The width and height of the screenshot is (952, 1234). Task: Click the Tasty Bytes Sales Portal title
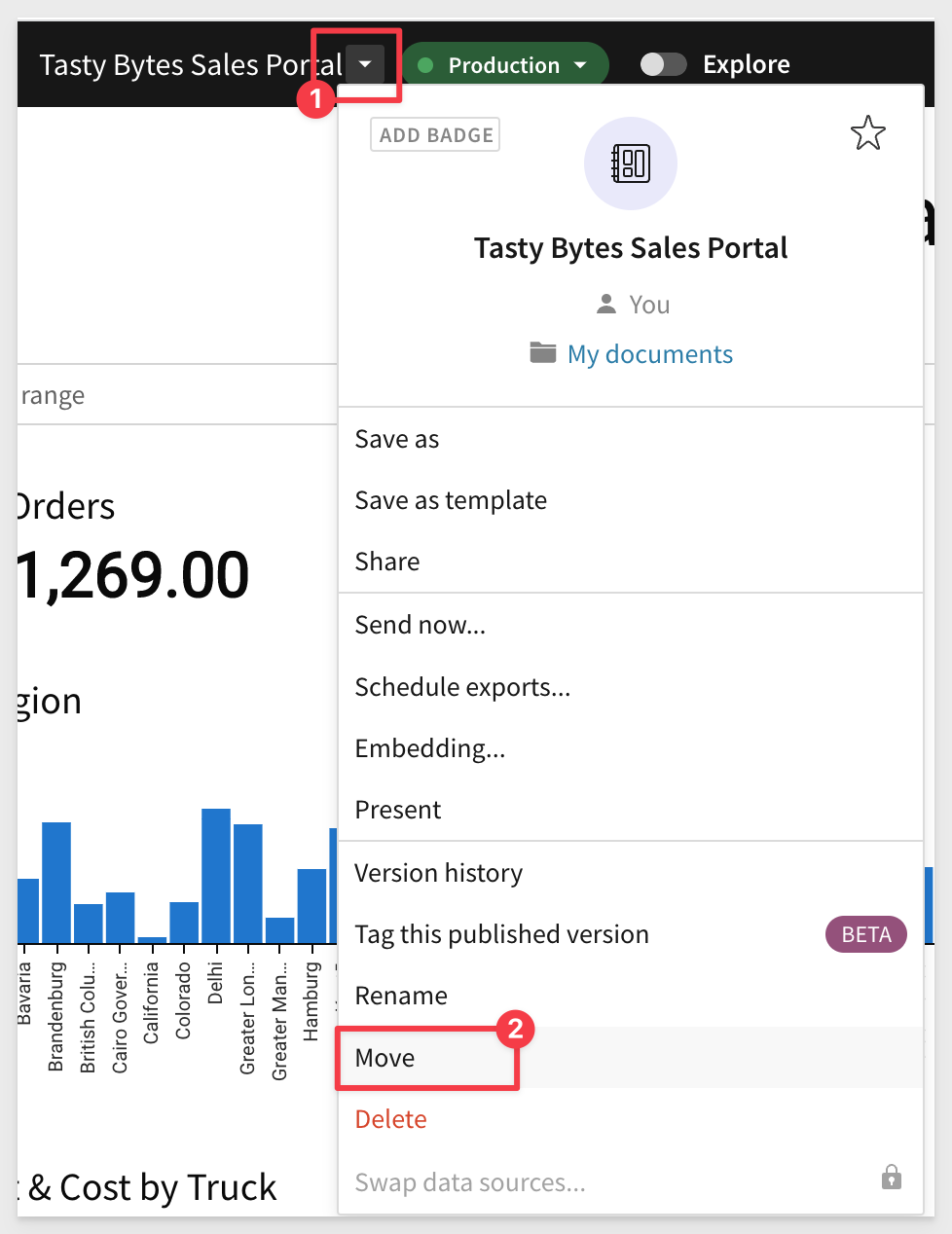point(190,65)
